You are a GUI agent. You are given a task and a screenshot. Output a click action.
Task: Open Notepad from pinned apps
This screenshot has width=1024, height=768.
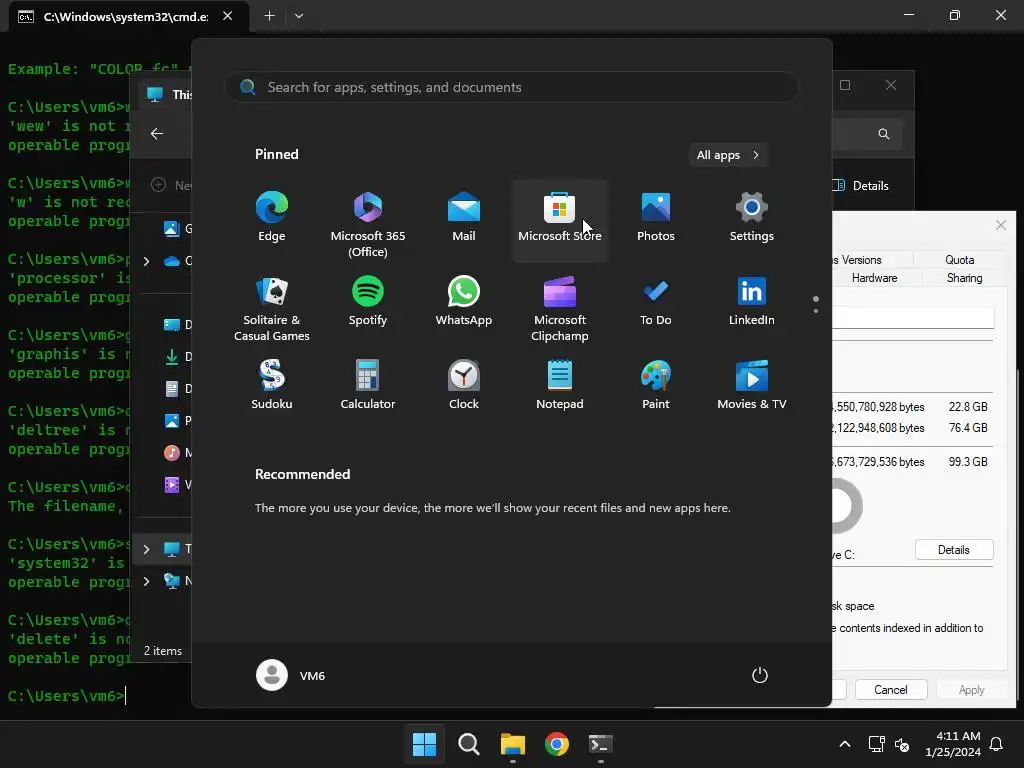pyautogui.click(x=560, y=385)
